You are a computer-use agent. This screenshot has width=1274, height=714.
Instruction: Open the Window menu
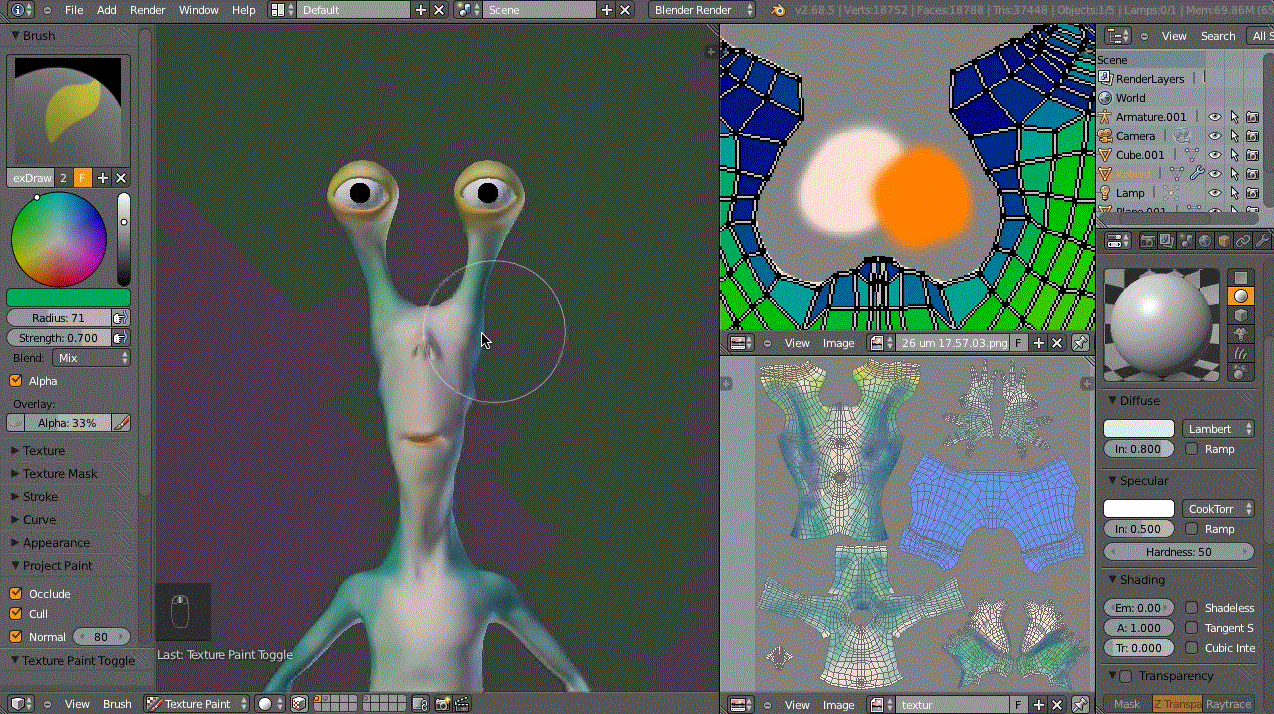(x=199, y=10)
